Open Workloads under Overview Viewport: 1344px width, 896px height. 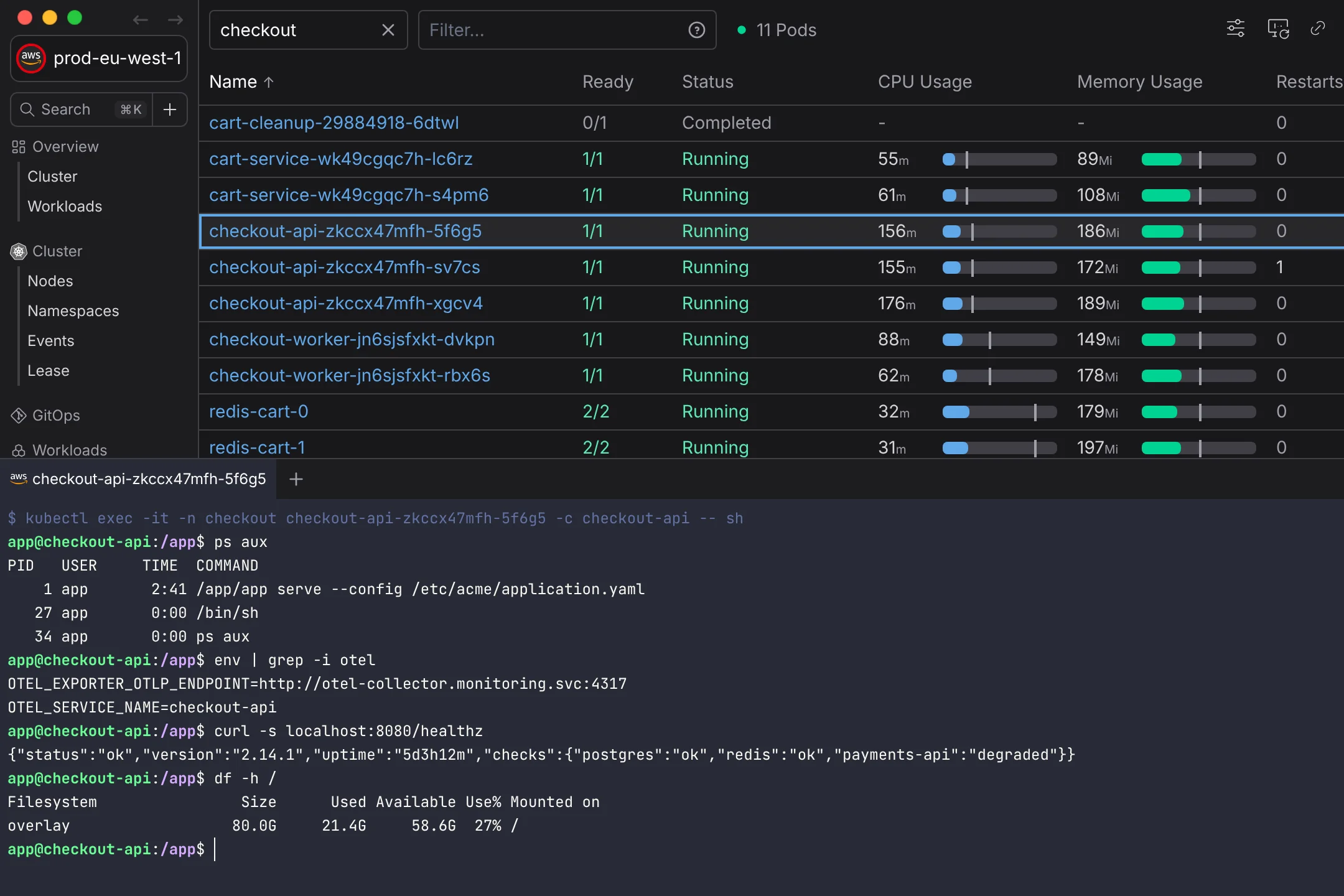(65, 207)
